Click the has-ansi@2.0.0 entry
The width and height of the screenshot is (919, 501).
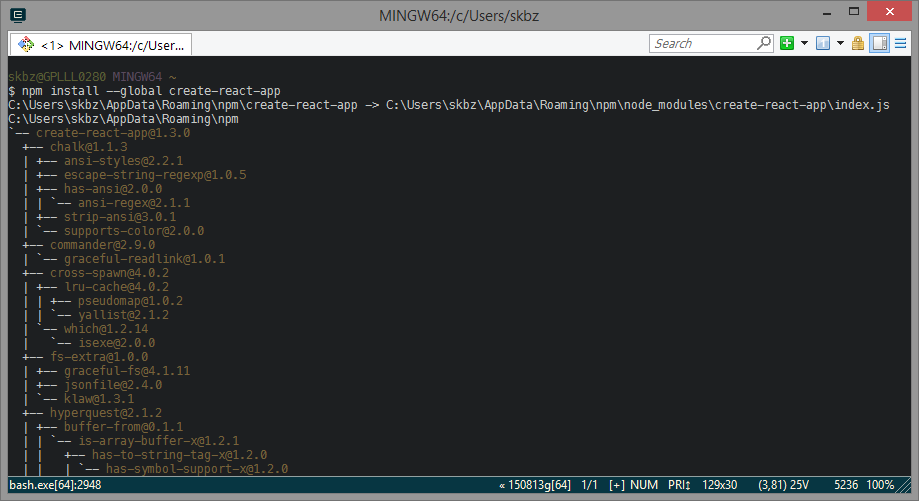pos(113,189)
